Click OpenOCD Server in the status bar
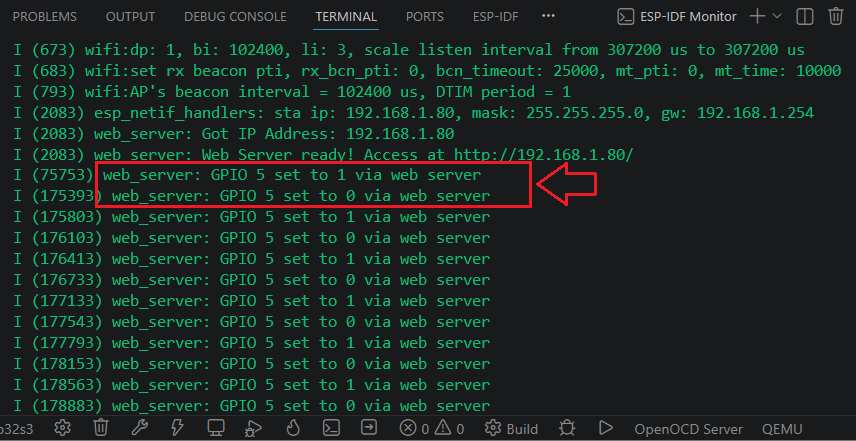Image resolution: width=856 pixels, height=441 pixels. click(688, 429)
